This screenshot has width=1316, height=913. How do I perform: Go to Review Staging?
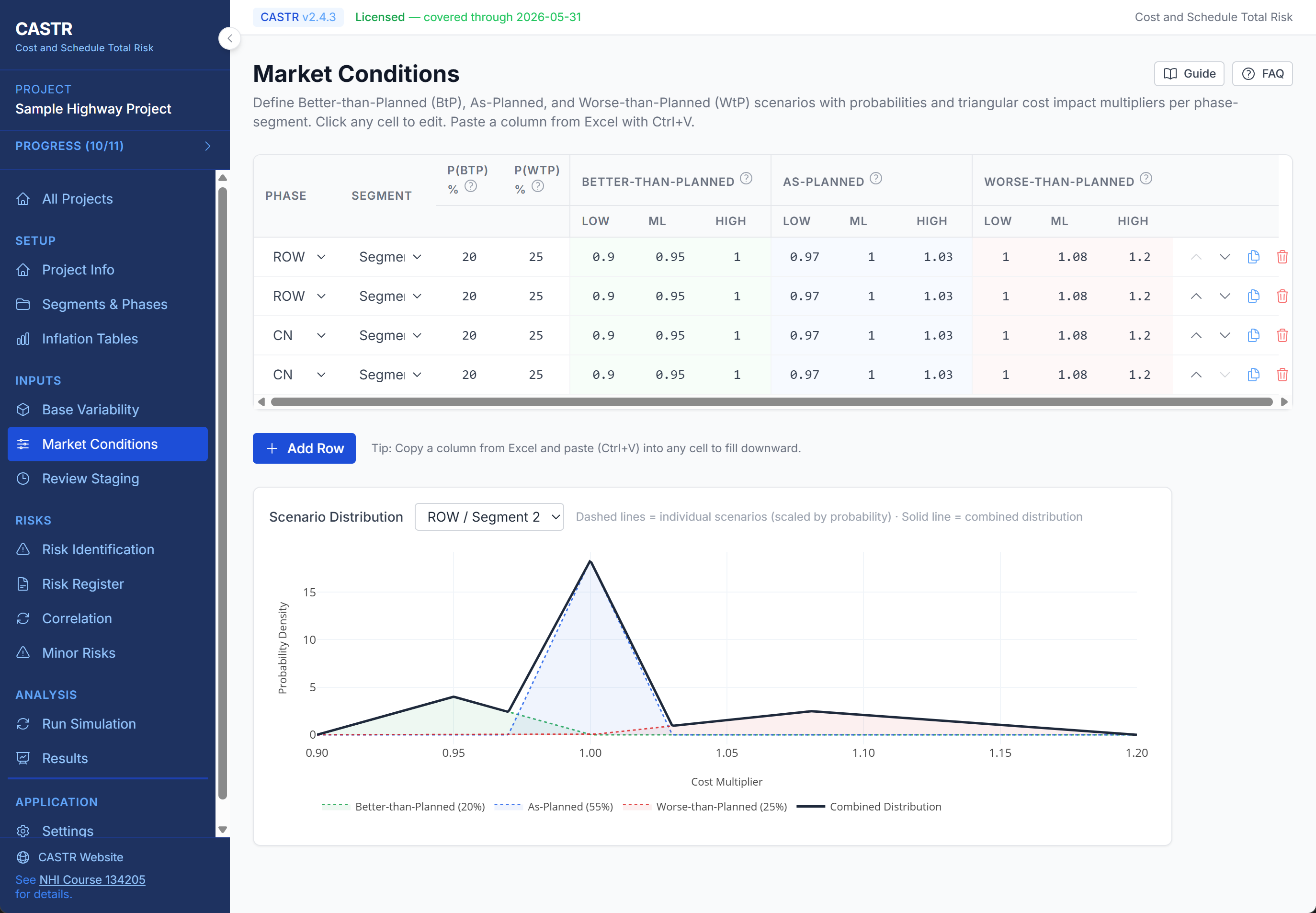(x=90, y=478)
